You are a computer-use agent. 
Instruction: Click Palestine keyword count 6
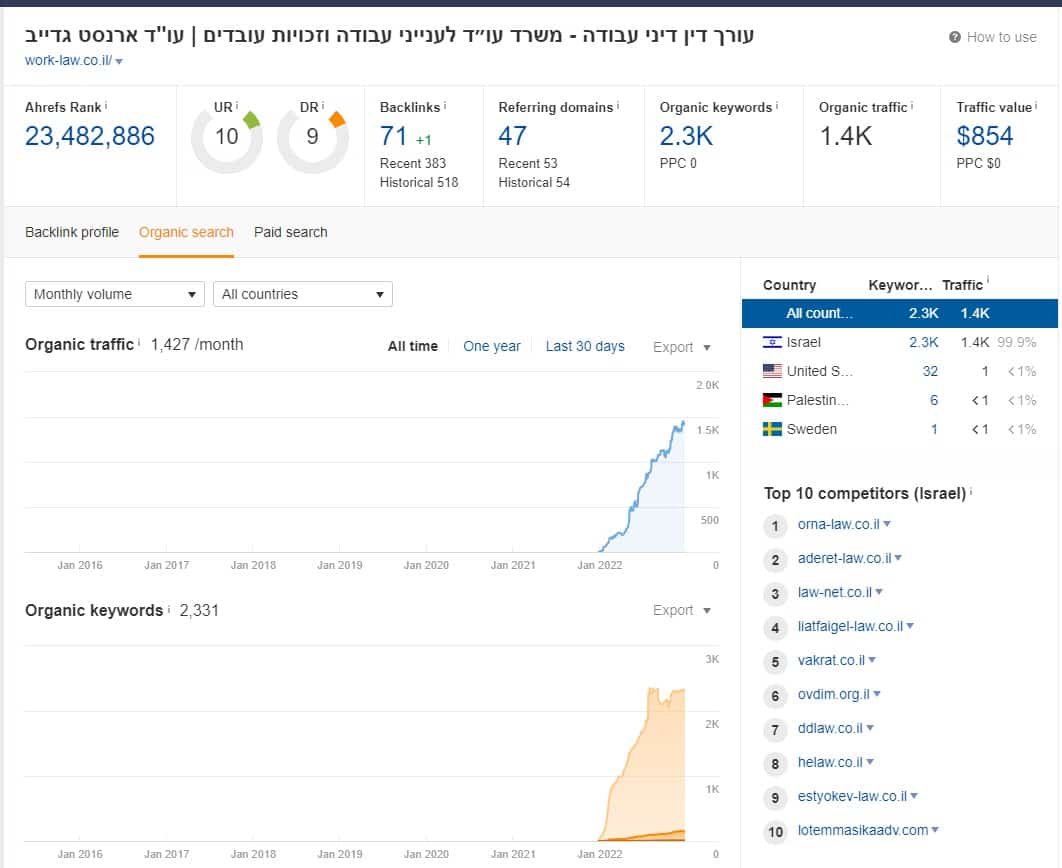pyautogui.click(x=934, y=400)
